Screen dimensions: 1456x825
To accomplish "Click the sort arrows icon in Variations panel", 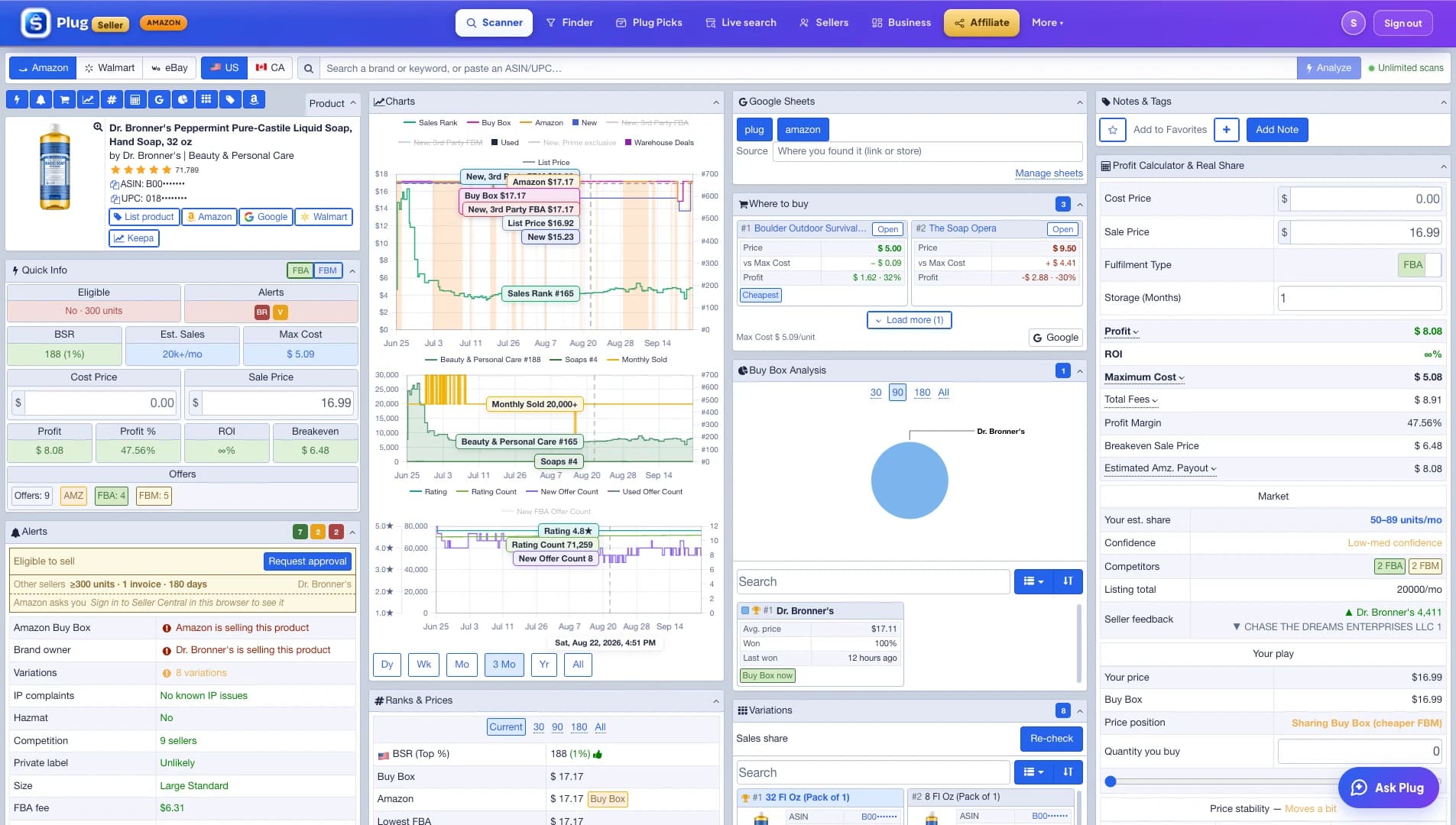I will pyautogui.click(x=1068, y=772).
